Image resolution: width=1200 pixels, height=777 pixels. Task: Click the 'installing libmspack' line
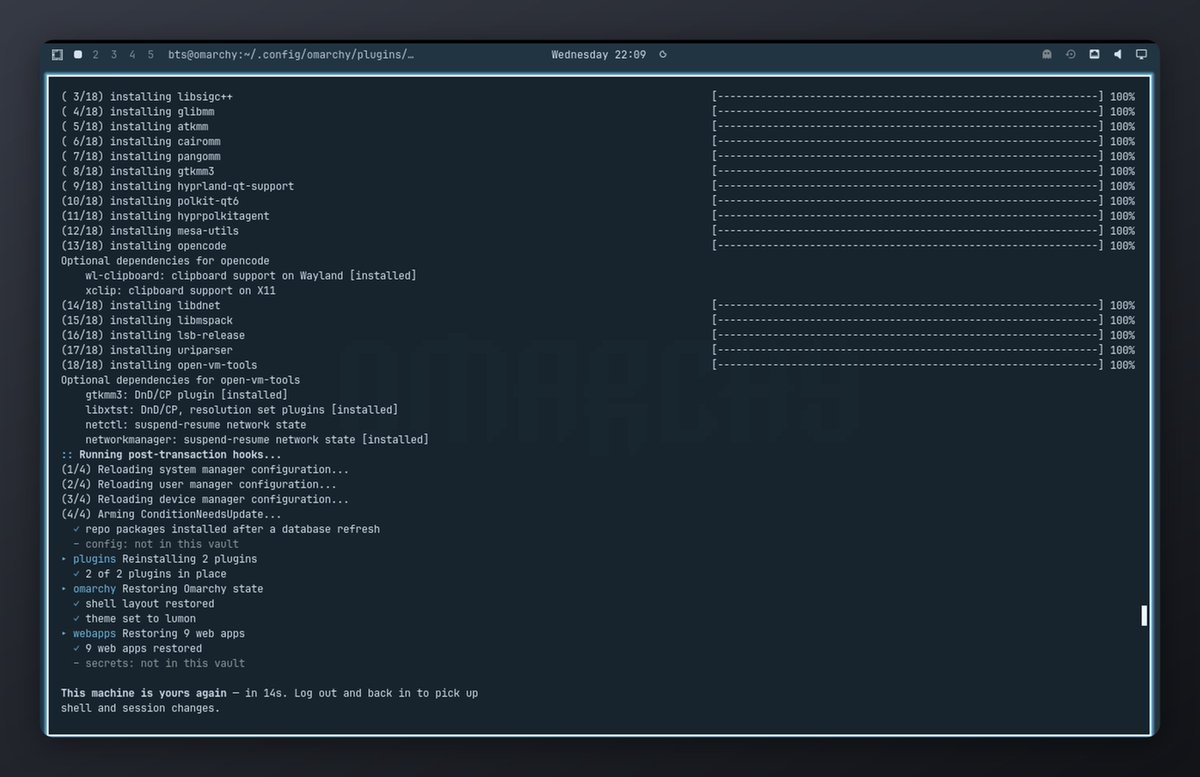click(x=147, y=320)
